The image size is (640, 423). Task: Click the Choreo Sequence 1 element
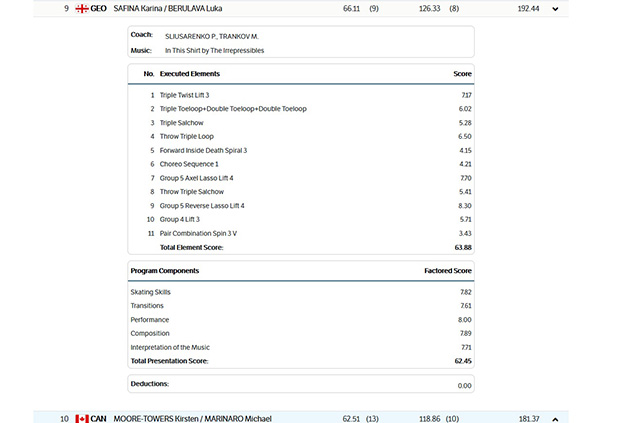pos(188,164)
